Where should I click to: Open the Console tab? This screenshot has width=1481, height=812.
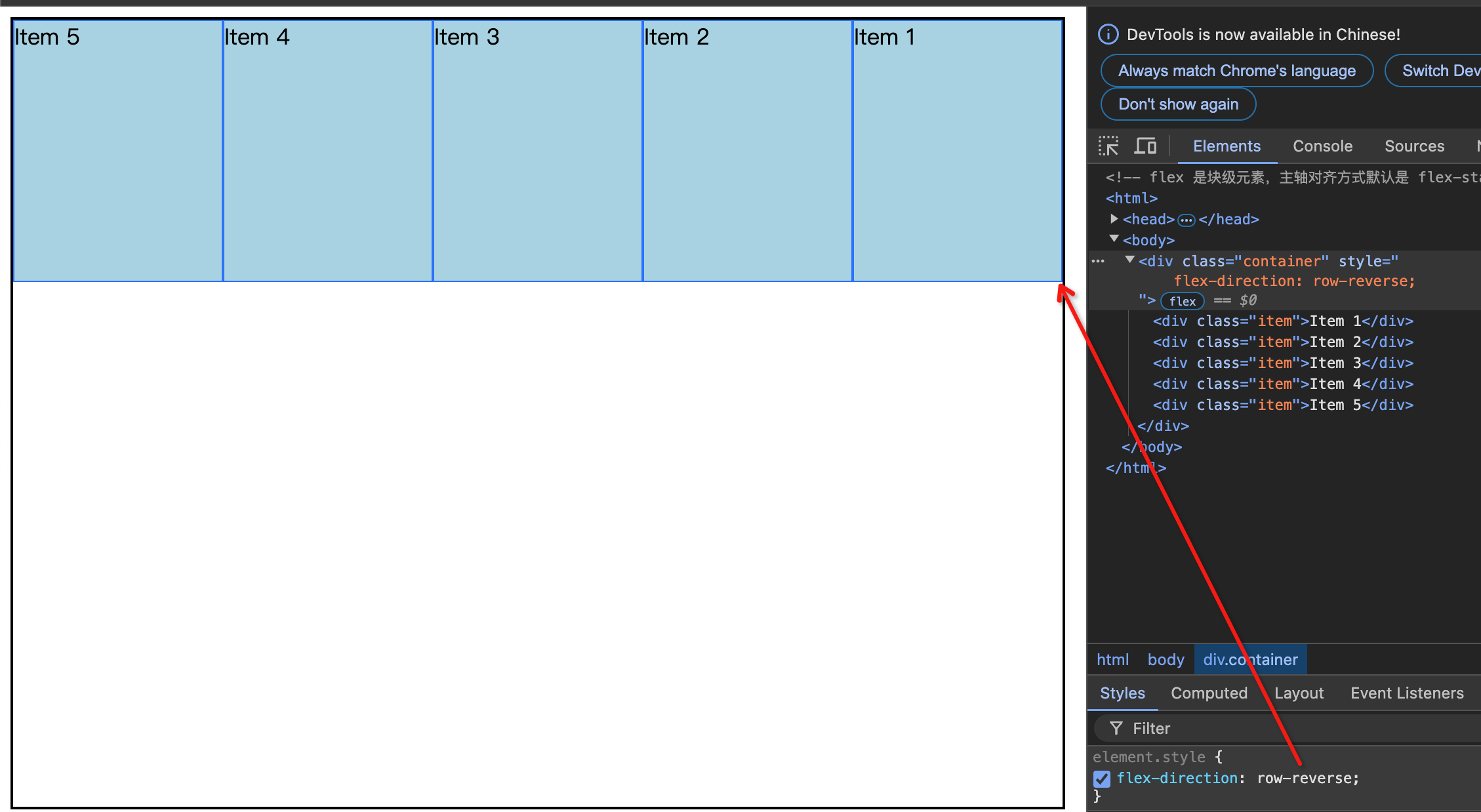point(1322,146)
